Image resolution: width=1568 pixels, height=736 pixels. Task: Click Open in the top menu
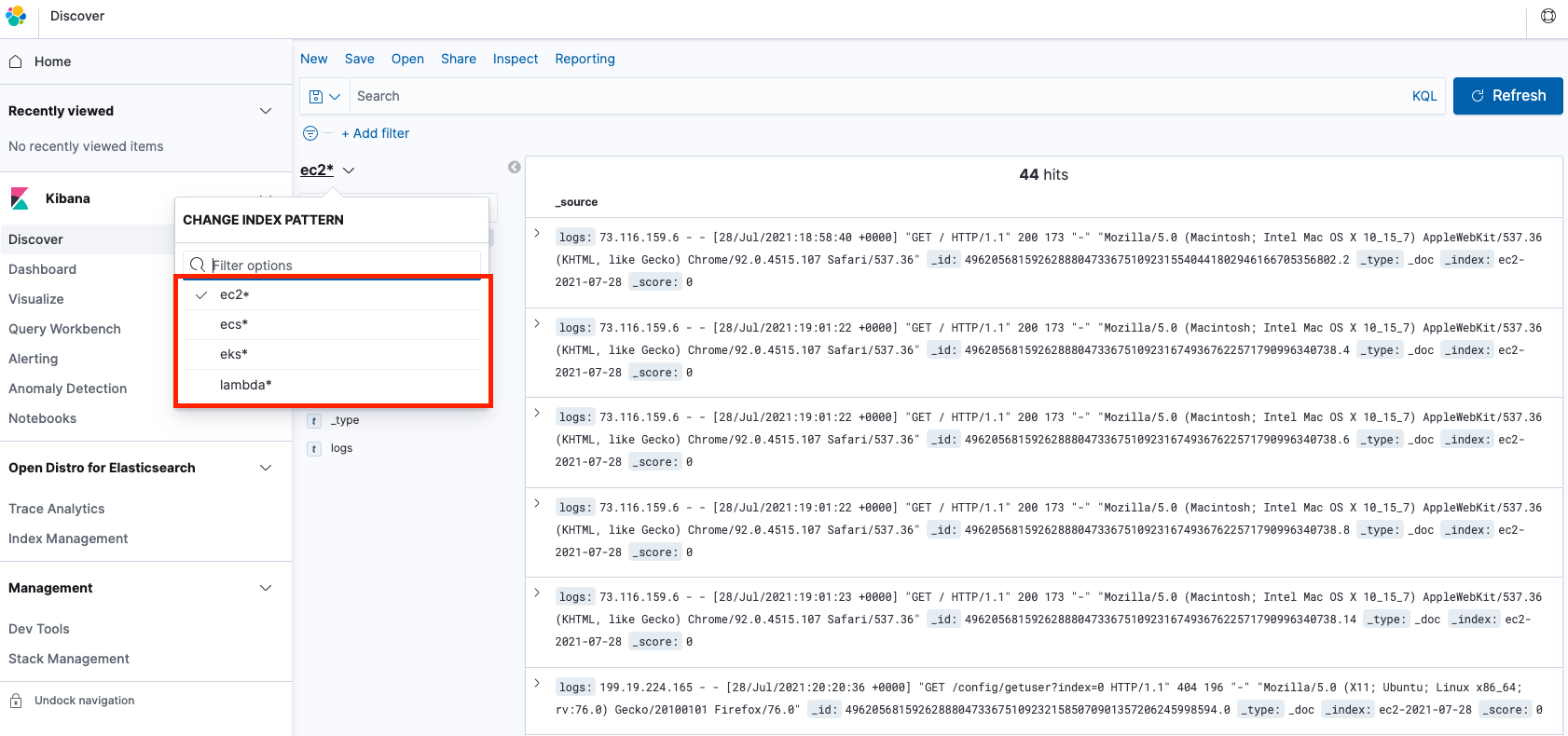pyautogui.click(x=407, y=59)
